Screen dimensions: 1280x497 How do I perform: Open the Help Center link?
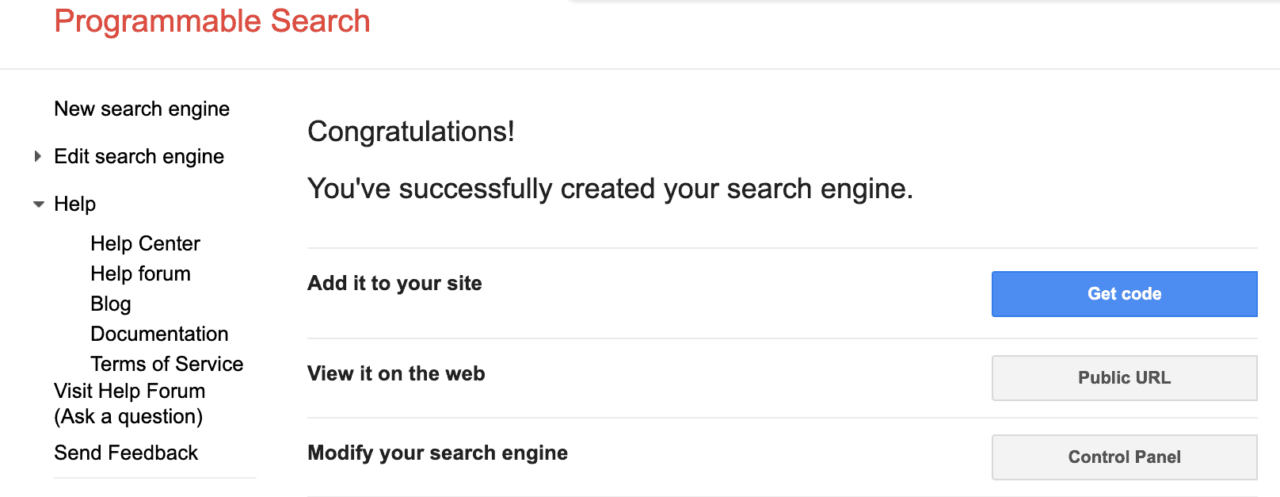[x=145, y=244]
